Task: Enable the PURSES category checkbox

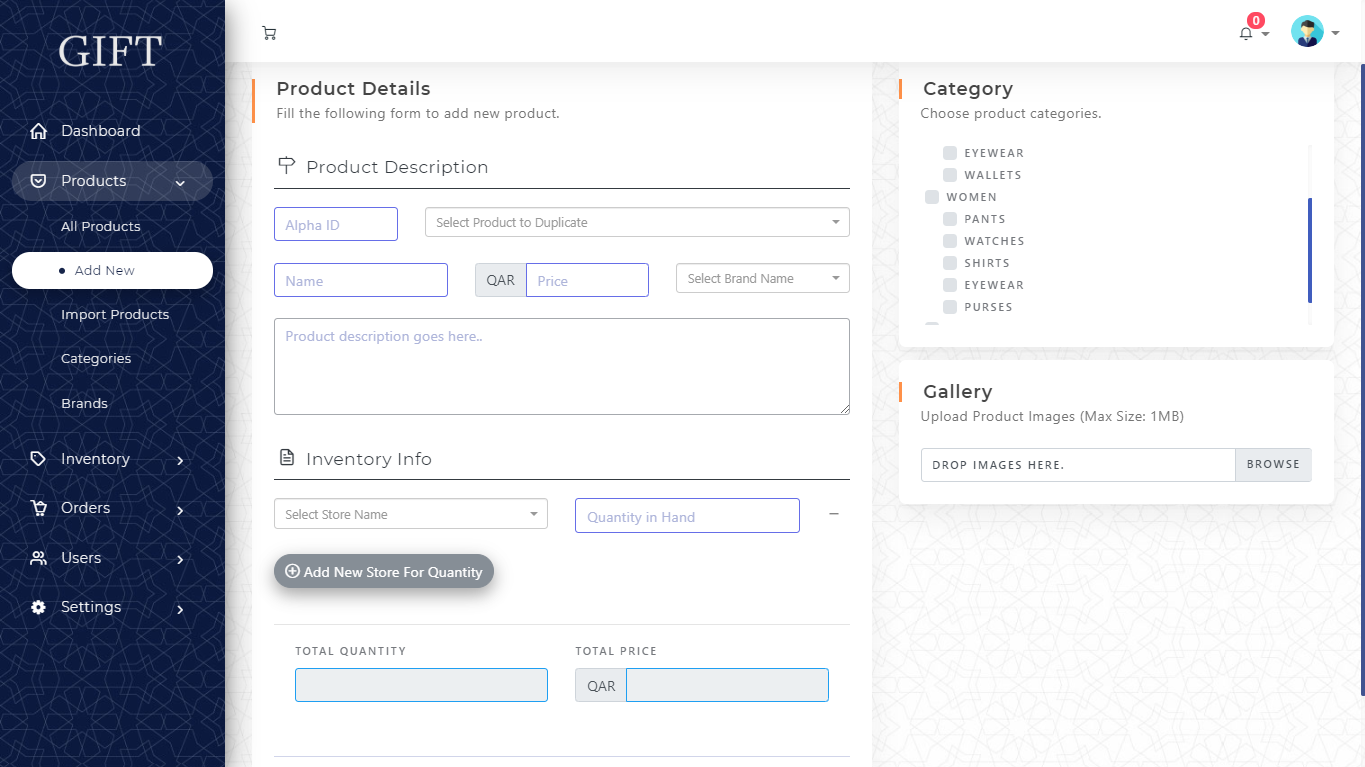Action: pyautogui.click(x=950, y=307)
